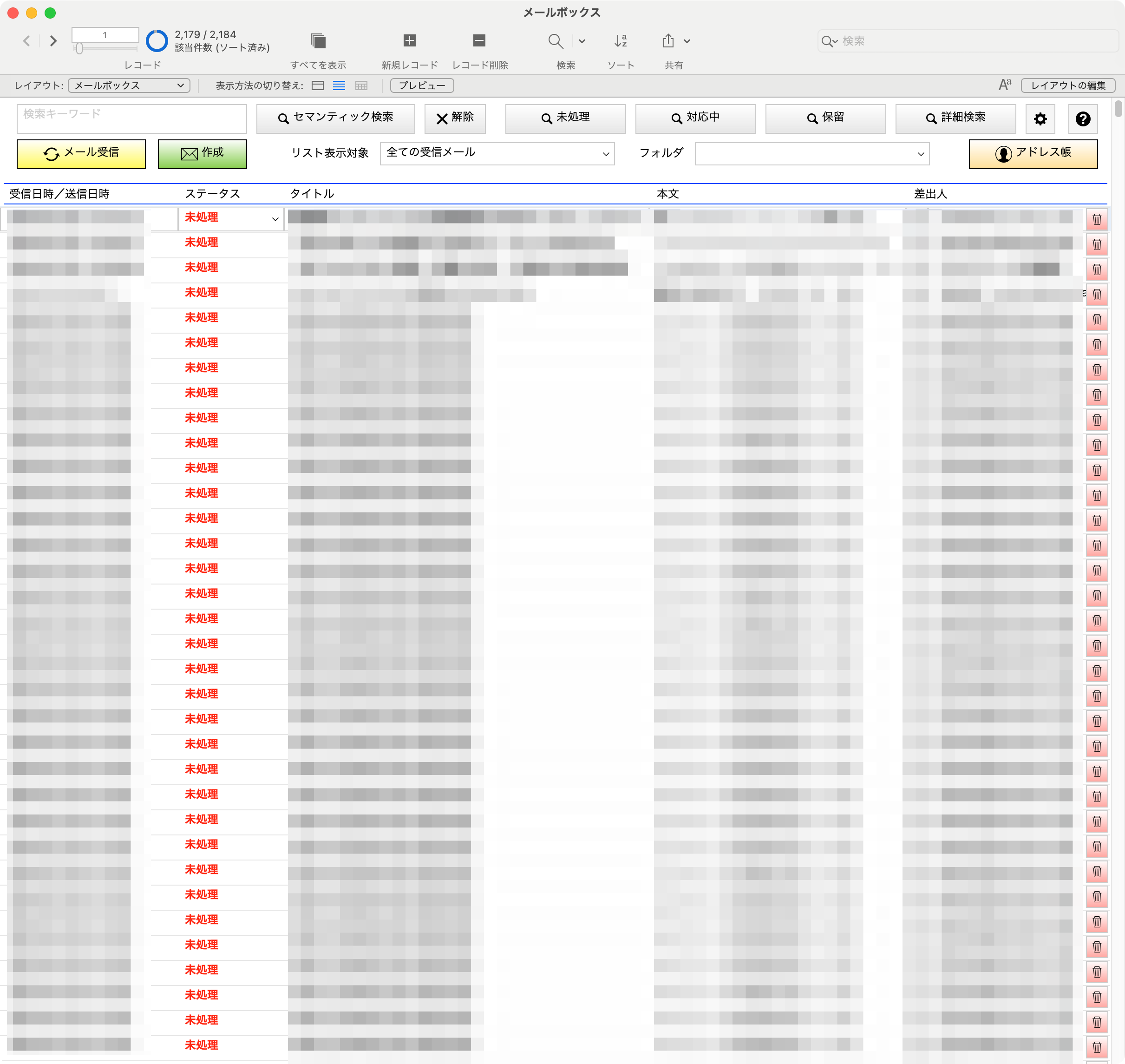
Task: Click trash icon on first mail row
Action: point(1097,219)
